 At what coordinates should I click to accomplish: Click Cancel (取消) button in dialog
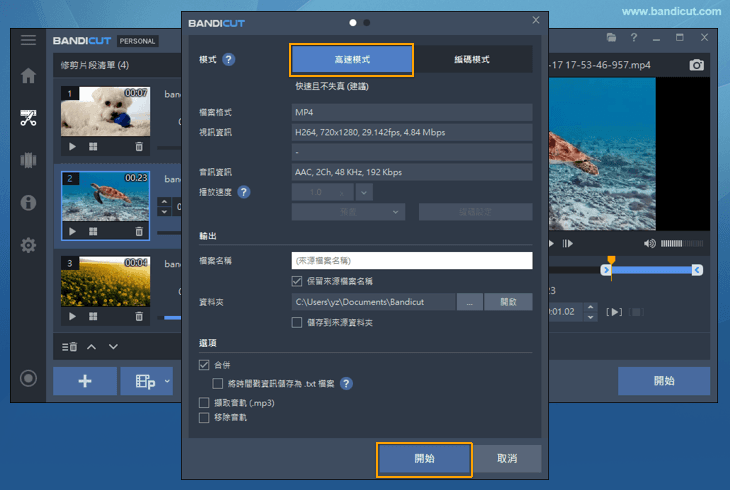point(507,459)
